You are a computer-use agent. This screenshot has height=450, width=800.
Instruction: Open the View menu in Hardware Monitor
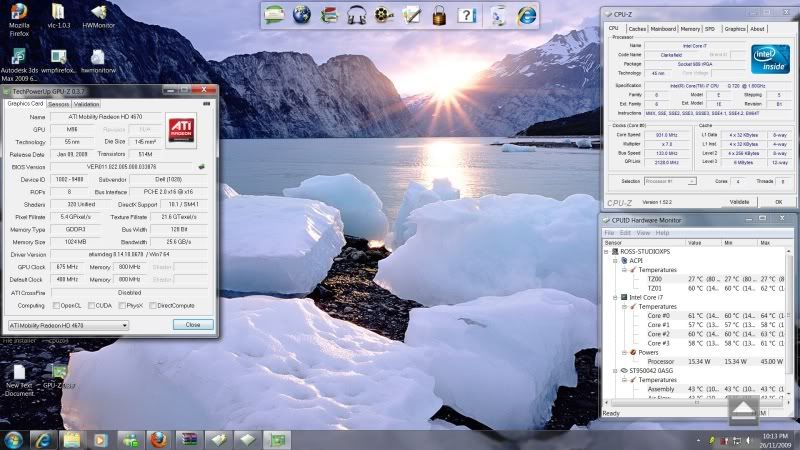coord(642,232)
